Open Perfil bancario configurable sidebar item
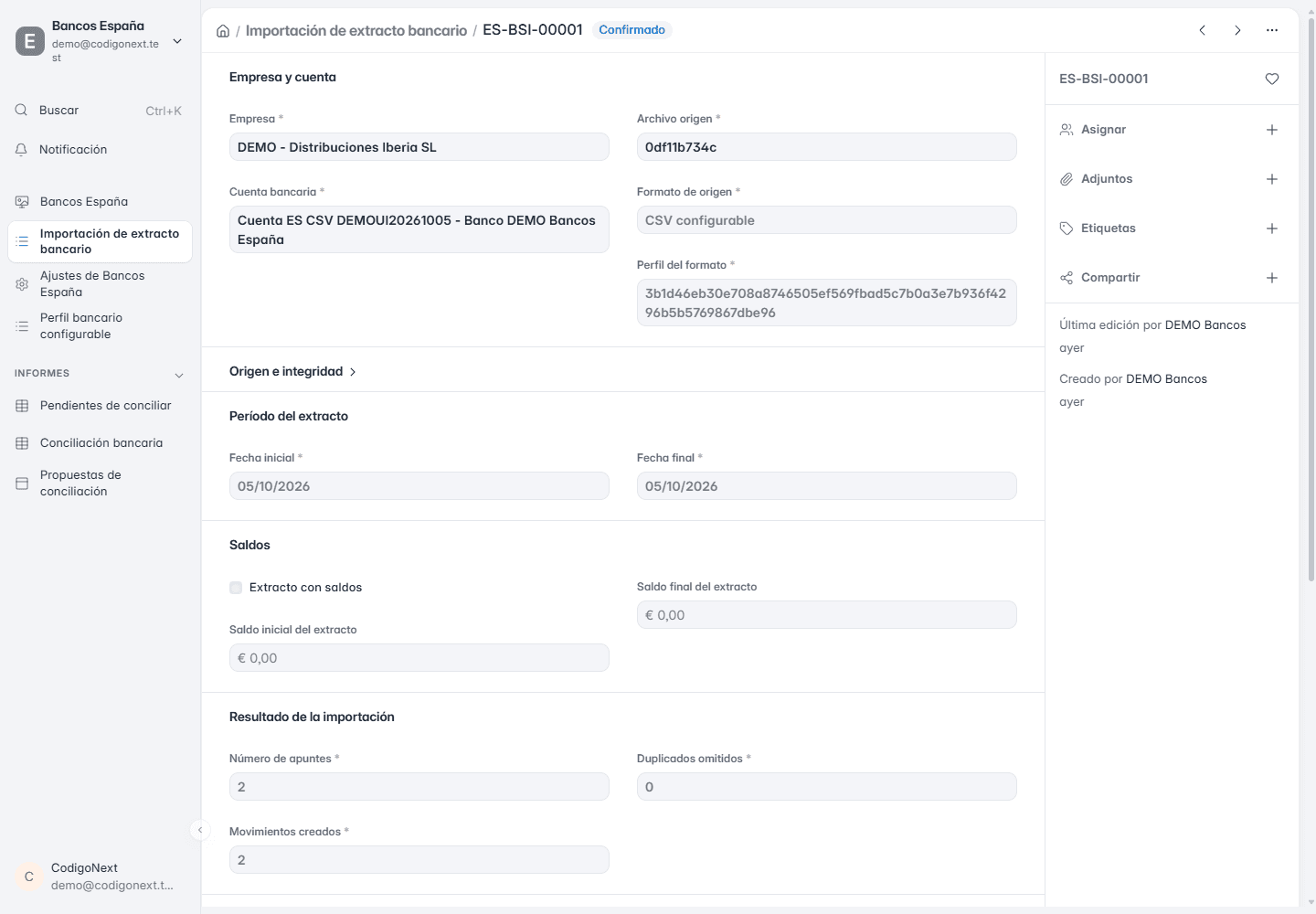This screenshot has width=1316, height=914. coord(101,326)
